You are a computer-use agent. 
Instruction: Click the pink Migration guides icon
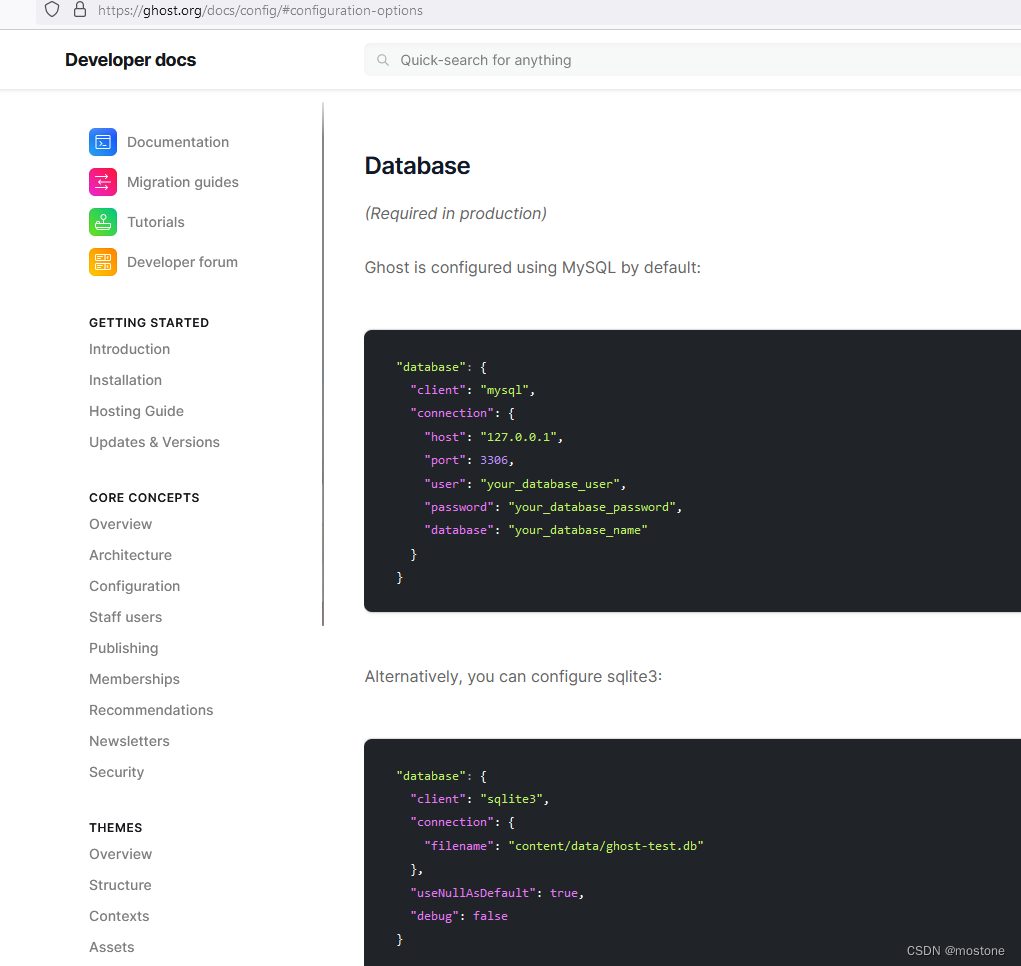pos(103,182)
